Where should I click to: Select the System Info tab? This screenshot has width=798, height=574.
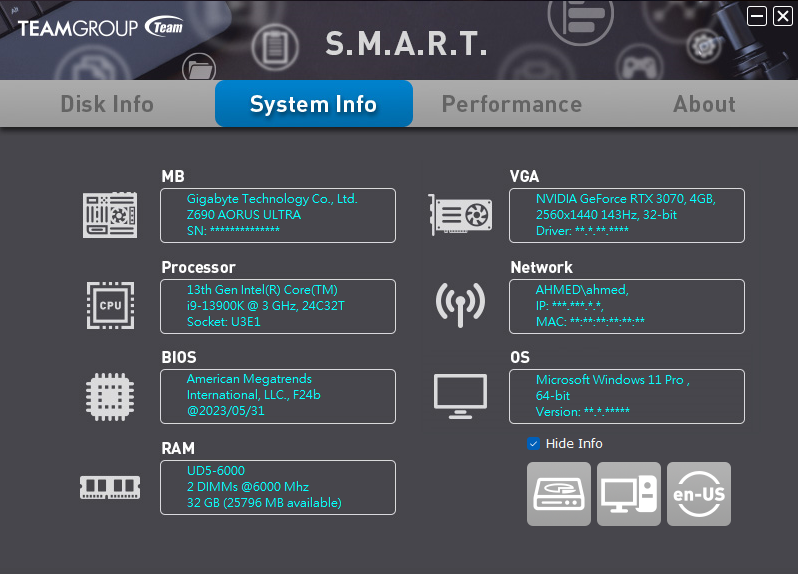pos(313,104)
